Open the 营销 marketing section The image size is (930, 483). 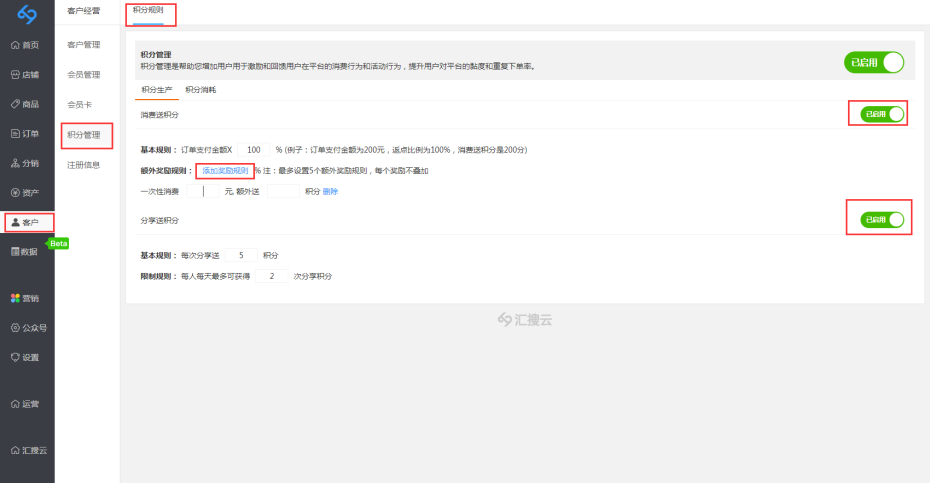(x=26, y=298)
